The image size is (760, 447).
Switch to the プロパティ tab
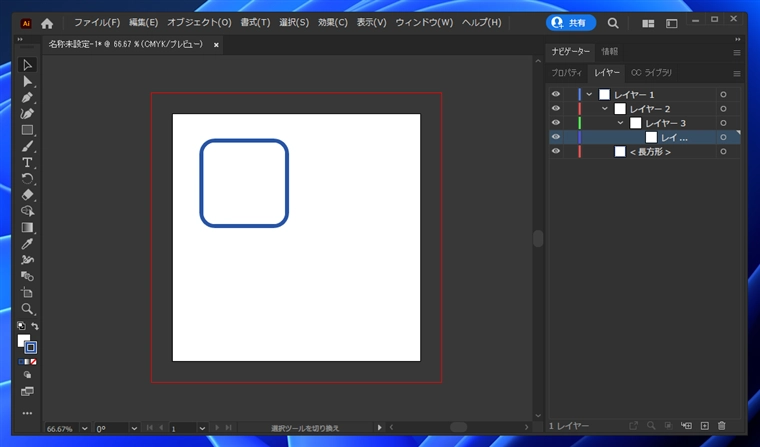(567, 73)
